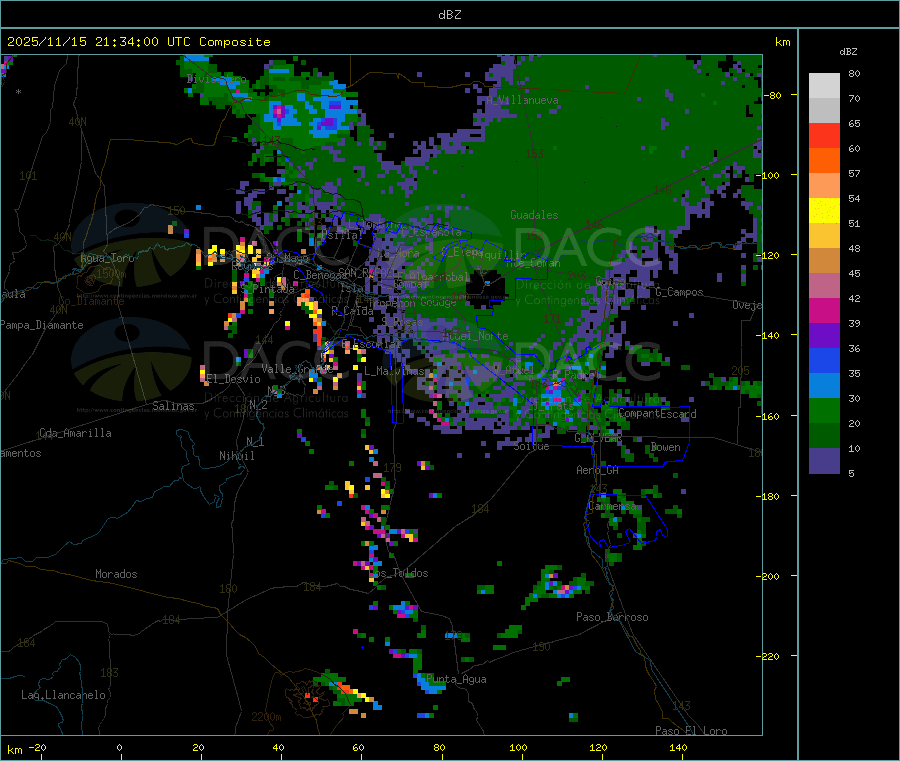Image resolution: width=900 pixels, height=761 pixels.
Task: Select the Aero_GH label
Action: click(x=597, y=470)
